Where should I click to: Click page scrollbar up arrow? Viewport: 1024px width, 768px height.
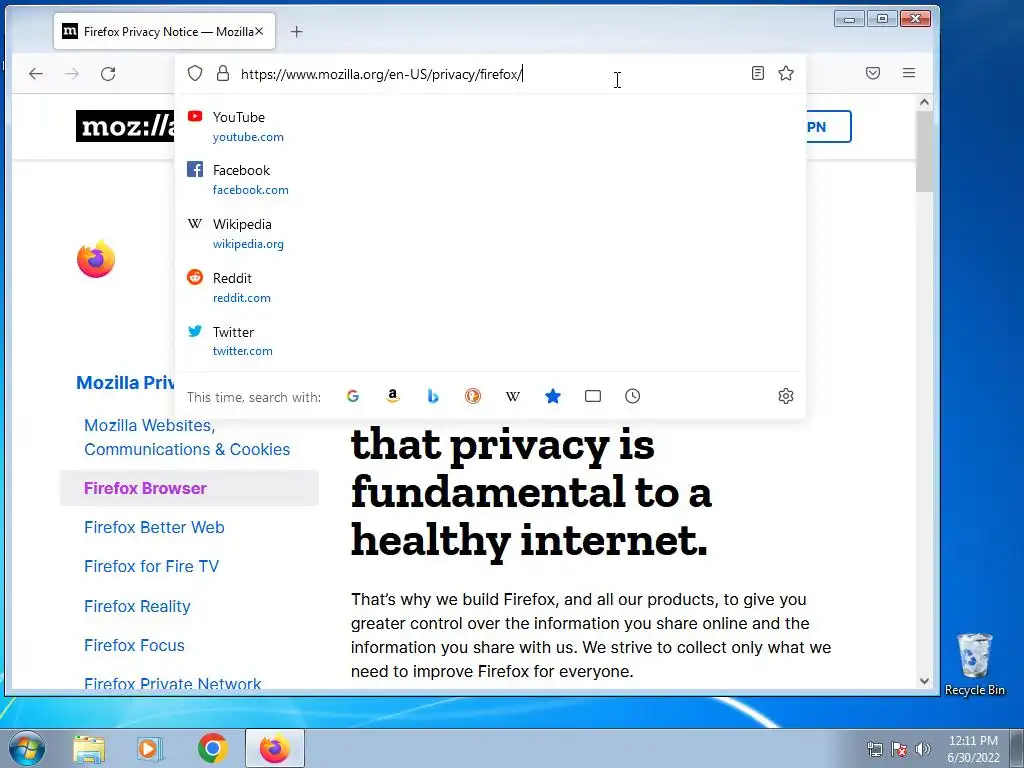click(924, 102)
